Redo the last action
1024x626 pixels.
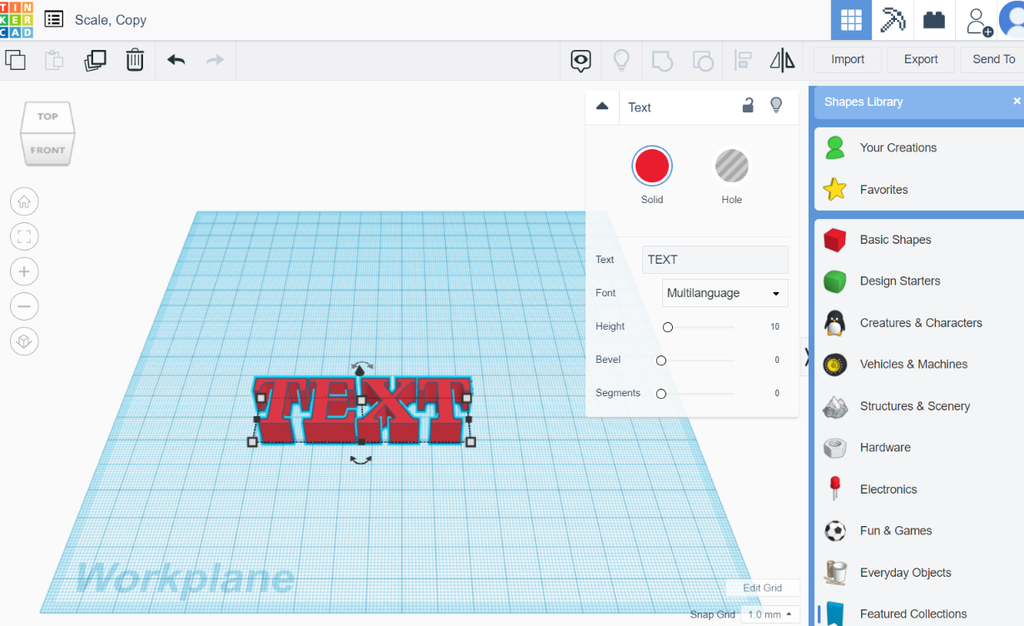[215, 60]
